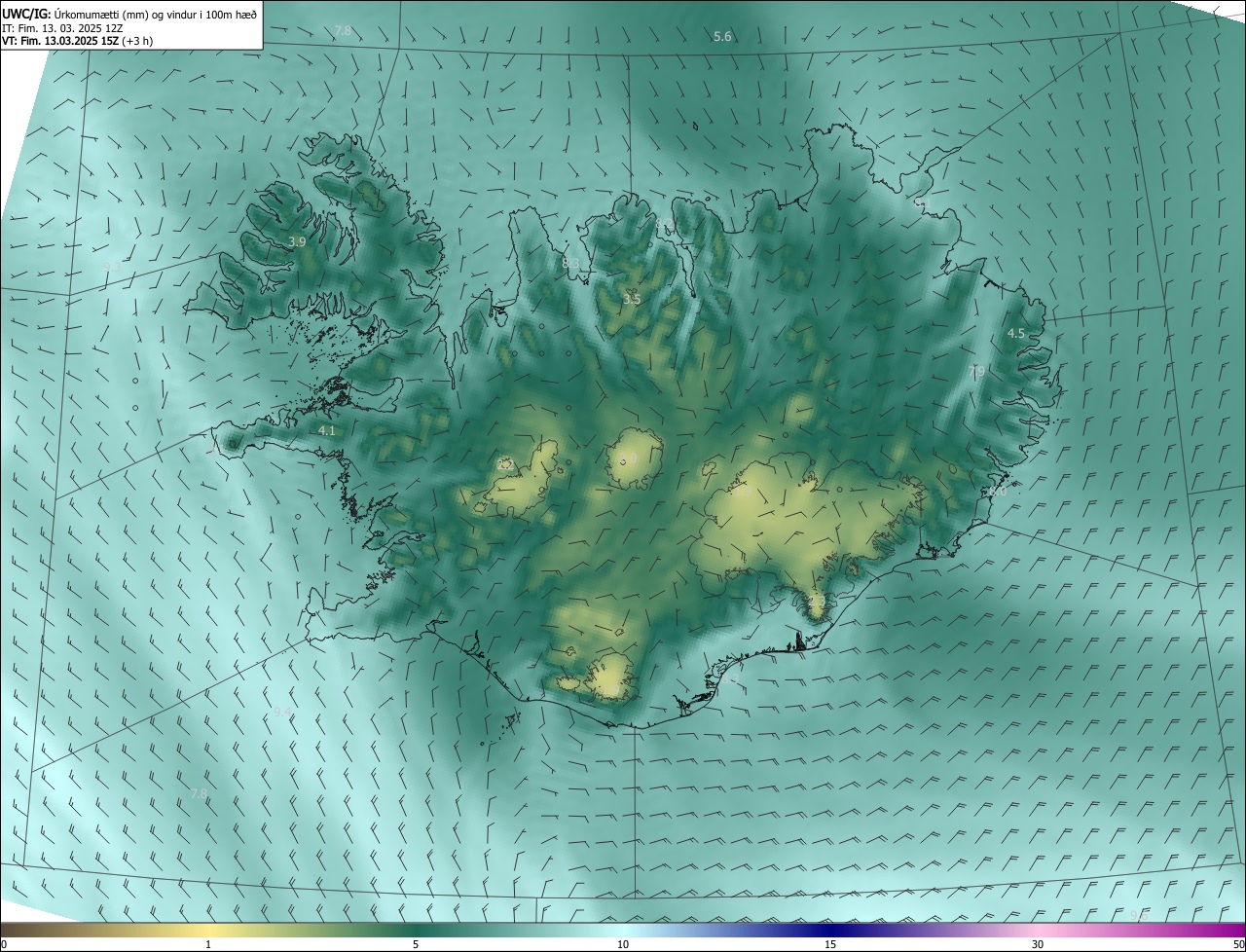Image resolution: width=1246 pixels, height=952 pixels.
Task: Click the navy blue color at scale mark 15
Action: tap(830, 930)
